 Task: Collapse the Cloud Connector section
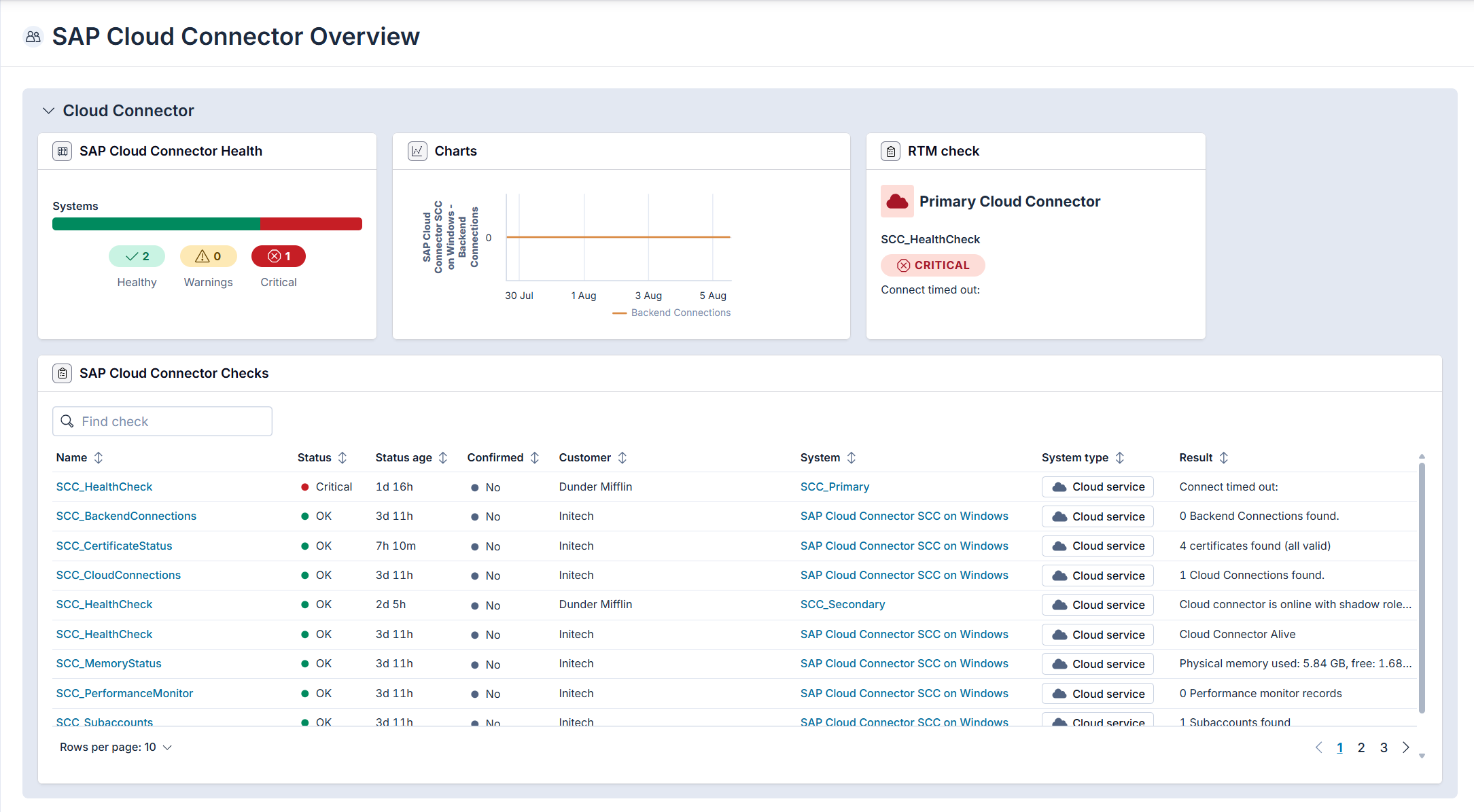point(48,111)
